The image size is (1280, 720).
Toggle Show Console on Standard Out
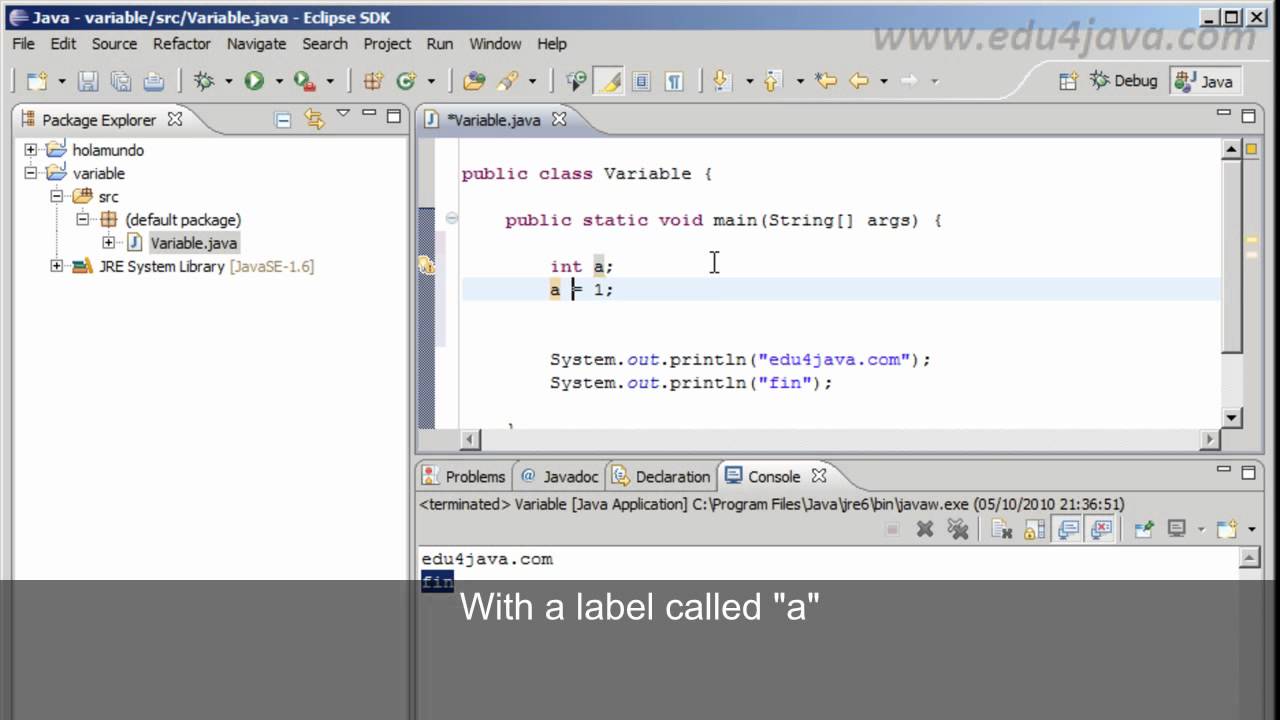click(1068, 529)
